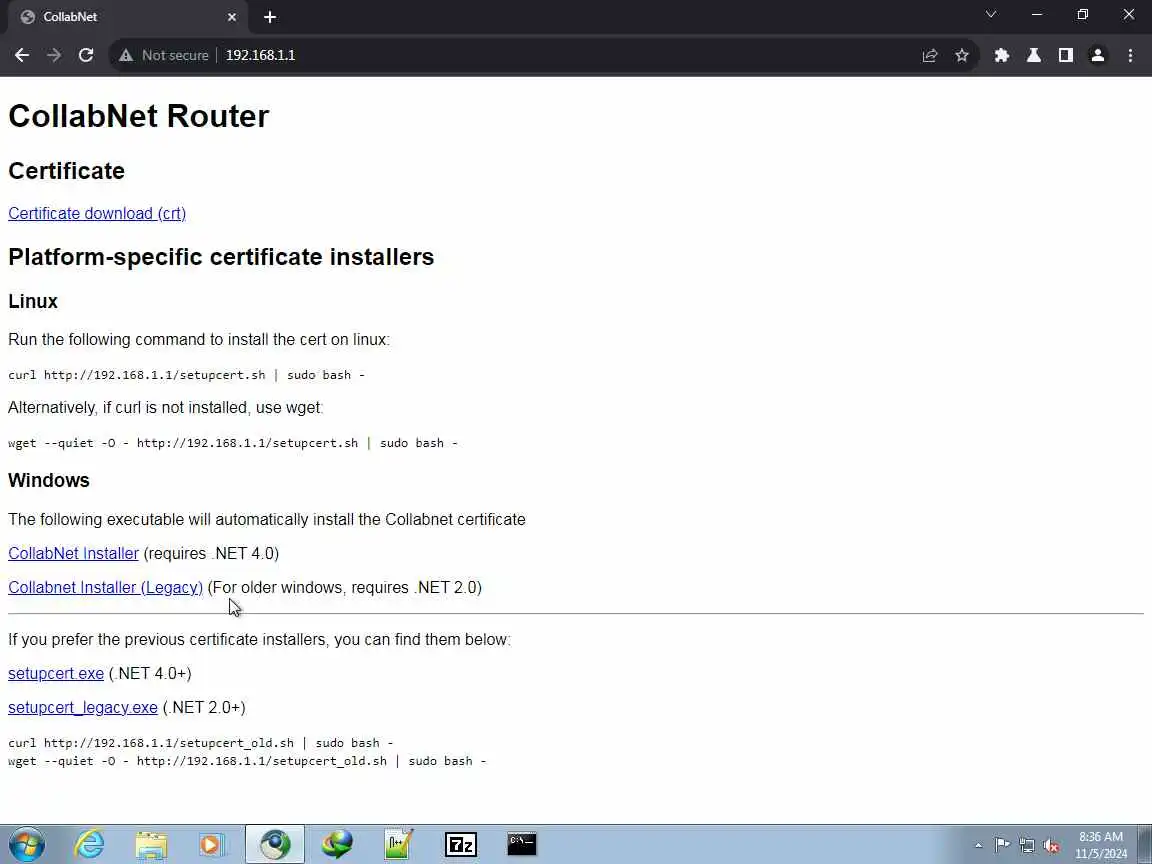The width and height of the screenshot is (1152, 864).
Task: Click the curl setupcert.sh command text
Action: pyautogui.click(x=187, y=375)
